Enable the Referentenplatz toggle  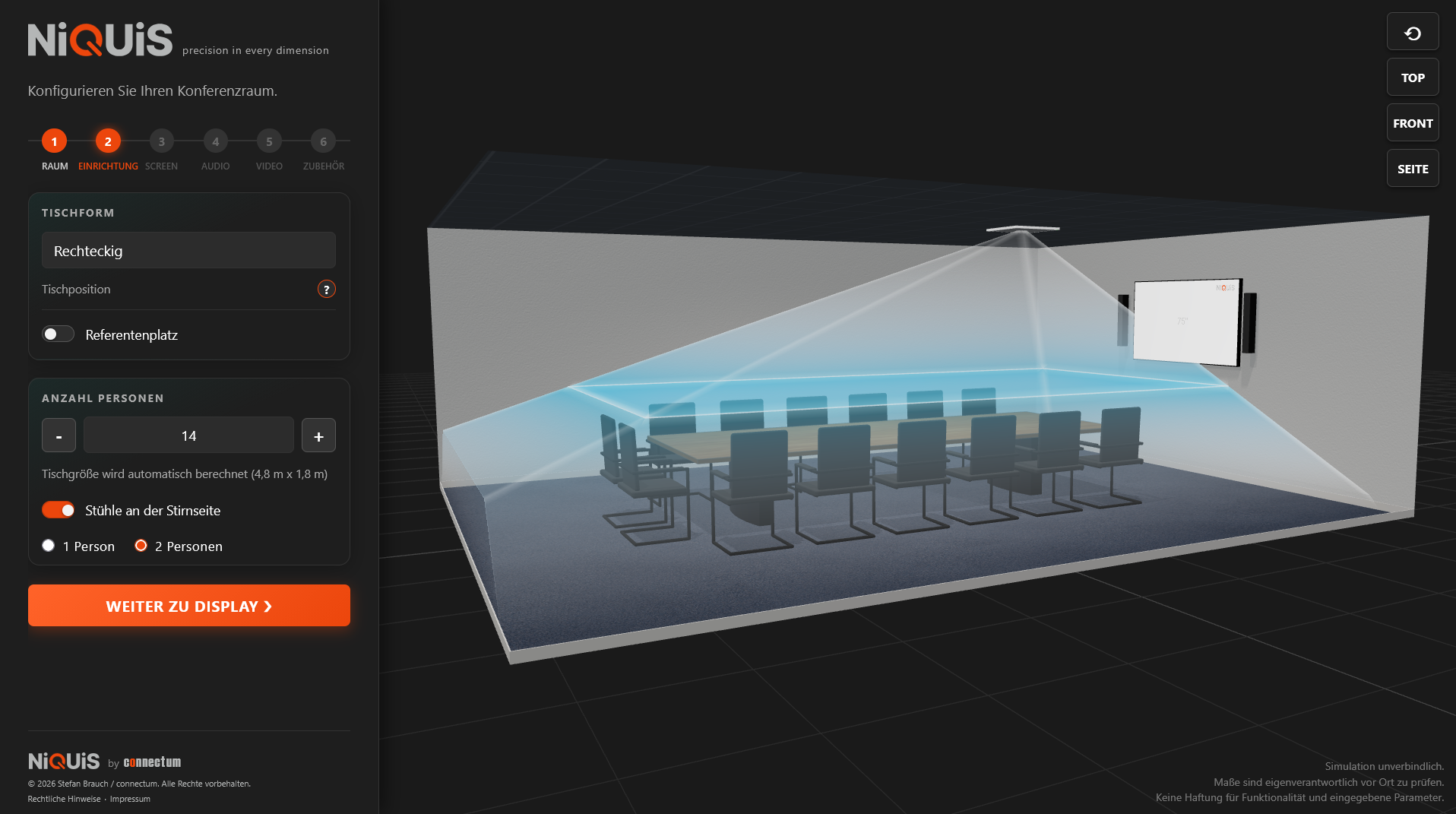click(58, 334)
